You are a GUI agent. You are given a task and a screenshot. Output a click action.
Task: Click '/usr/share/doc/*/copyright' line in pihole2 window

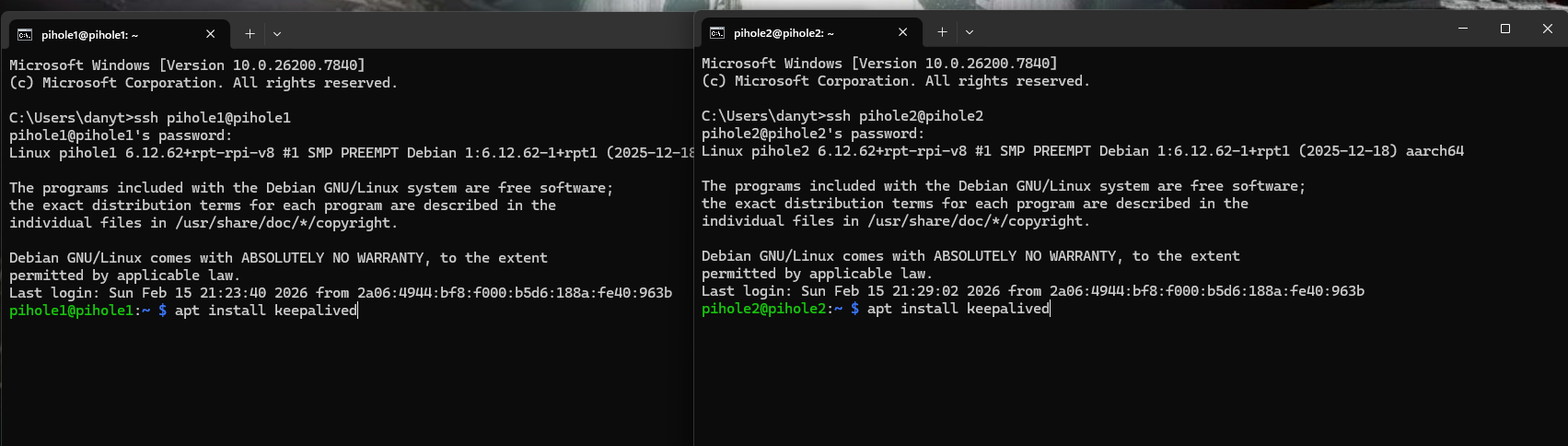tap(896, 221)
